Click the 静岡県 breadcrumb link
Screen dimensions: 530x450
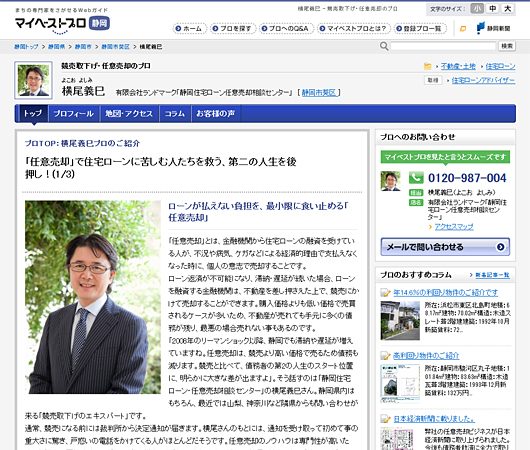click(x=56, y=47)
